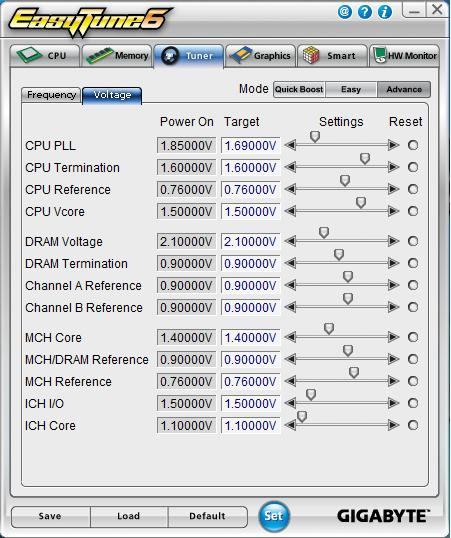
Task: Decrease CPU PLL voltage with the left arrow
Action: pos(290,145)
